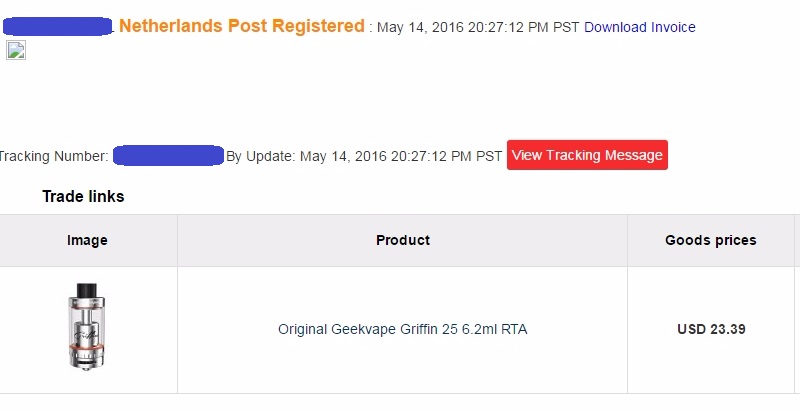Select the Product column header
Image resolution: width=800 pixels, height=412 pixels.
tap(403, 240)
